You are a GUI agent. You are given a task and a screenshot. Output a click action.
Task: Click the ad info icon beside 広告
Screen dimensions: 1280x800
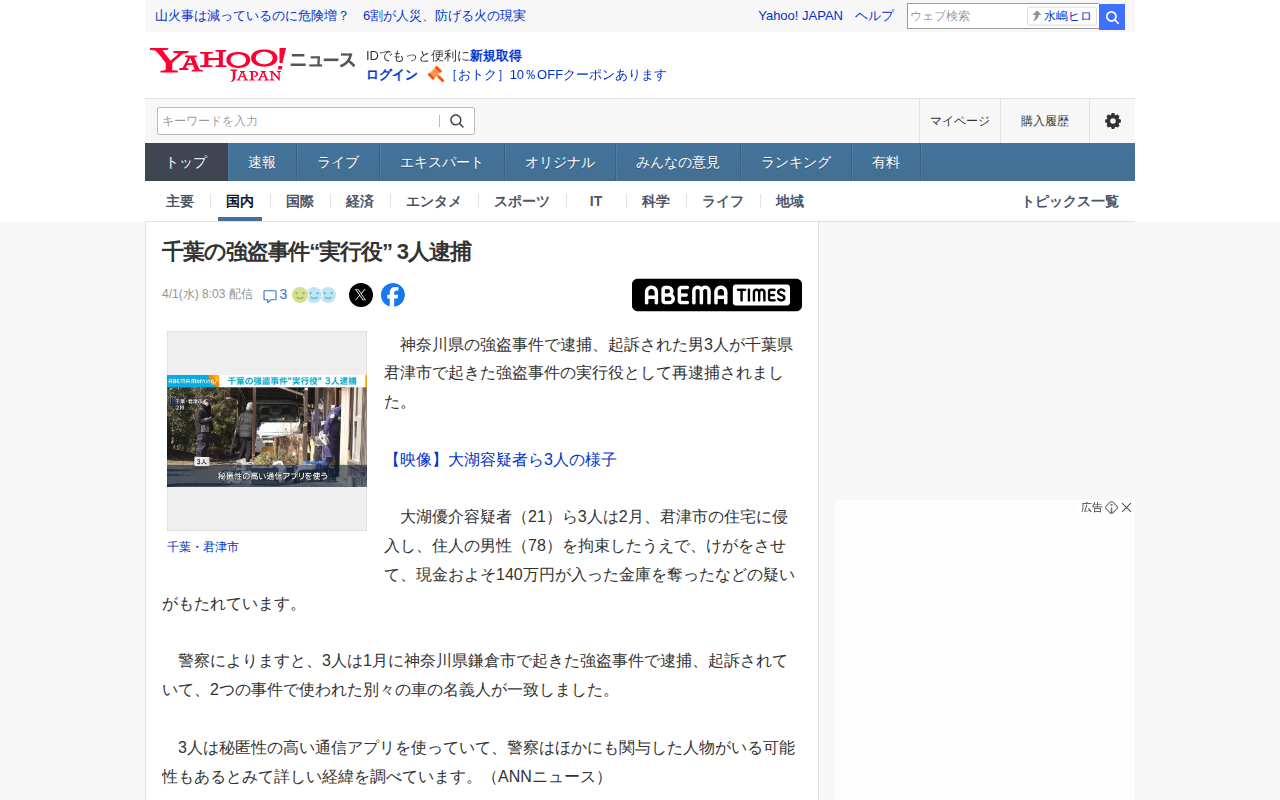1111,508
